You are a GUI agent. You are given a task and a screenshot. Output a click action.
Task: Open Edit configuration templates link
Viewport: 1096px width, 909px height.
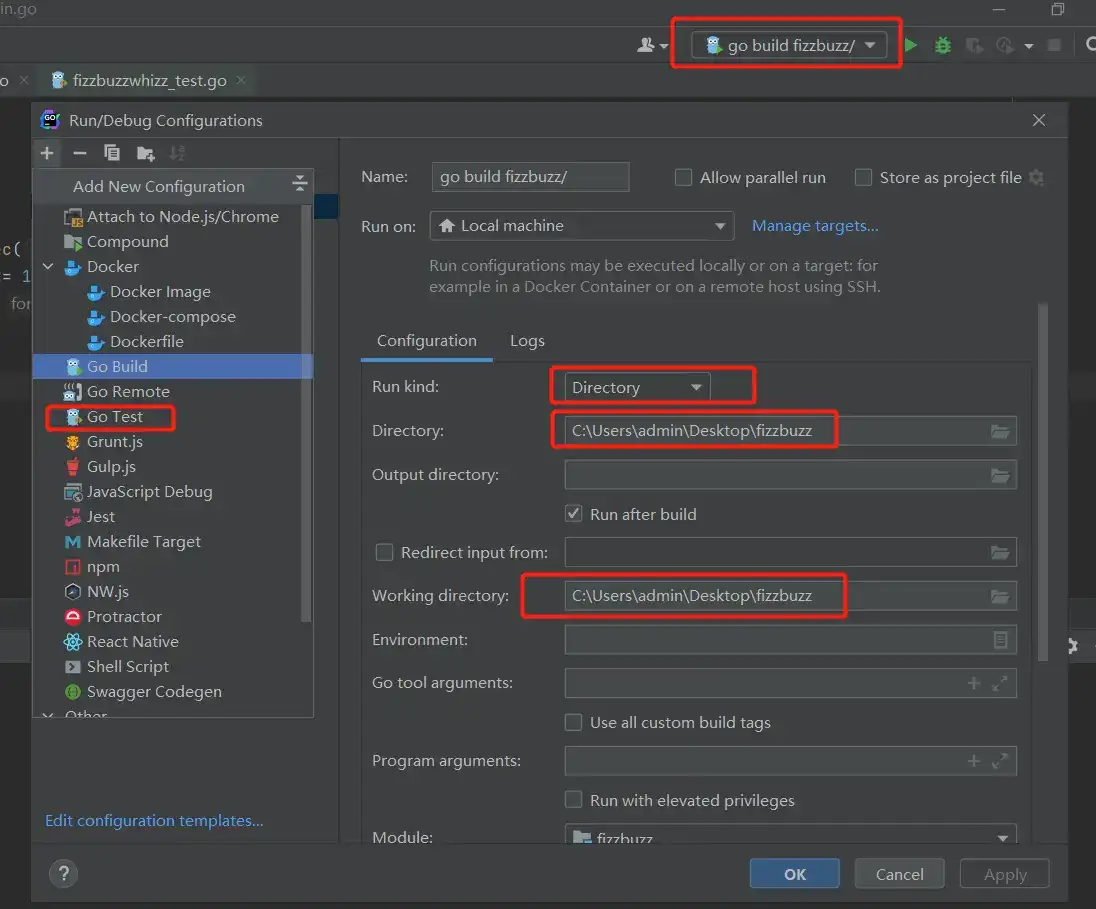pos(154,820)
